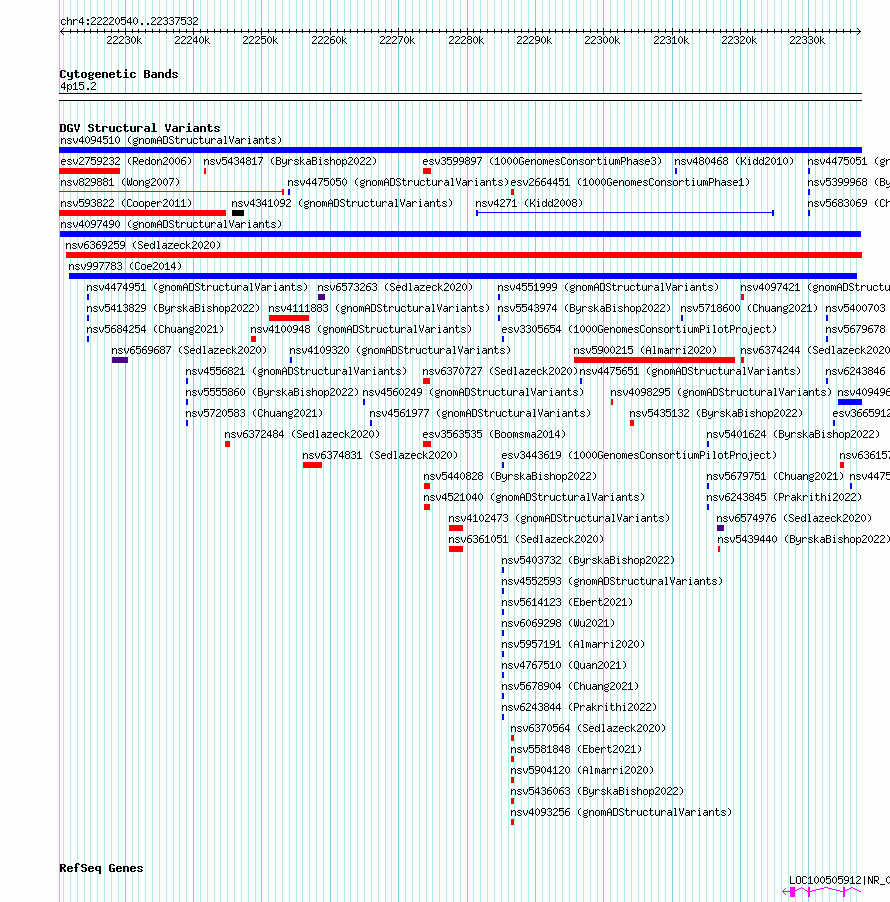Click nsv6370727 (Sedlazeck2020) label

point(500,371)
